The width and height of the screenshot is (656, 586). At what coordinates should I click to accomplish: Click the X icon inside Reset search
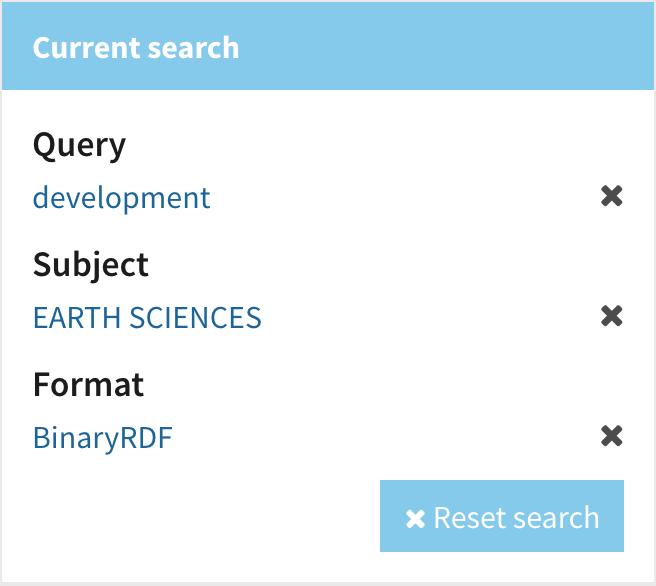(415, 518)
